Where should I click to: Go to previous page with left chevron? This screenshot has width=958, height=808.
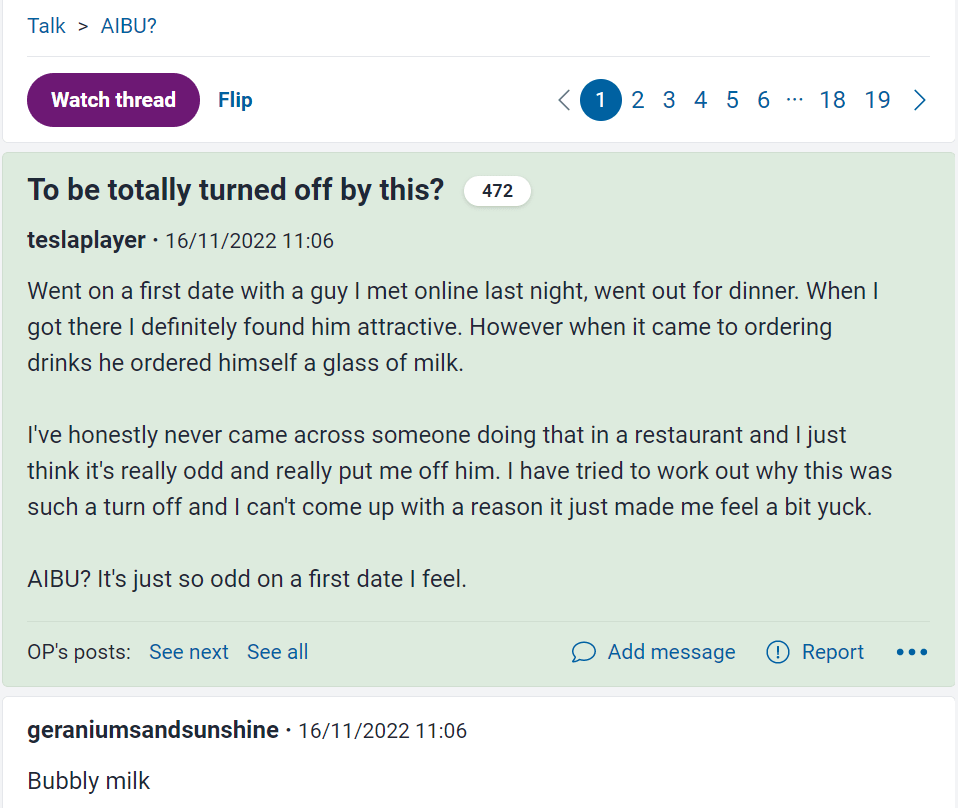564,100
